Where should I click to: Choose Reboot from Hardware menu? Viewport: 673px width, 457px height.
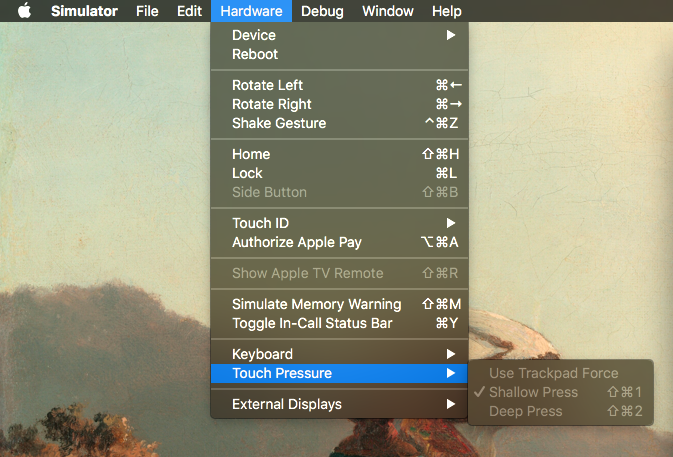[x=339, y=54]
